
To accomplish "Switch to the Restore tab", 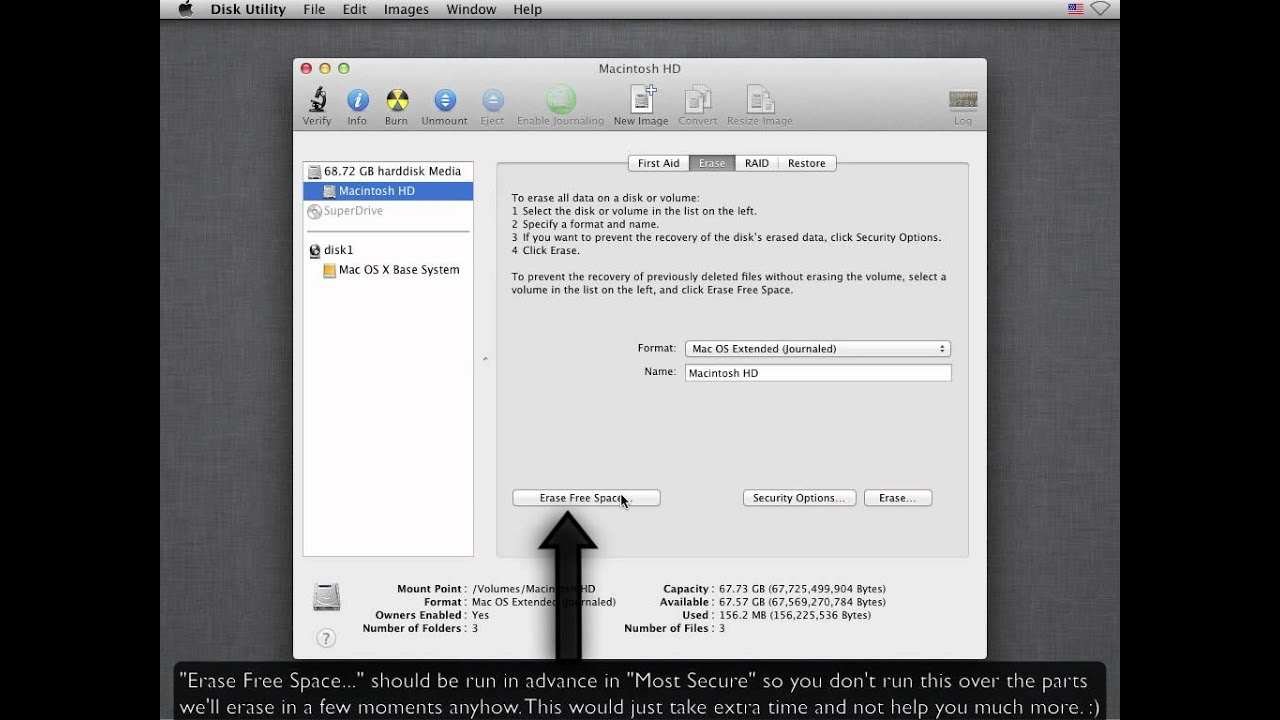I will click(807, 163).
